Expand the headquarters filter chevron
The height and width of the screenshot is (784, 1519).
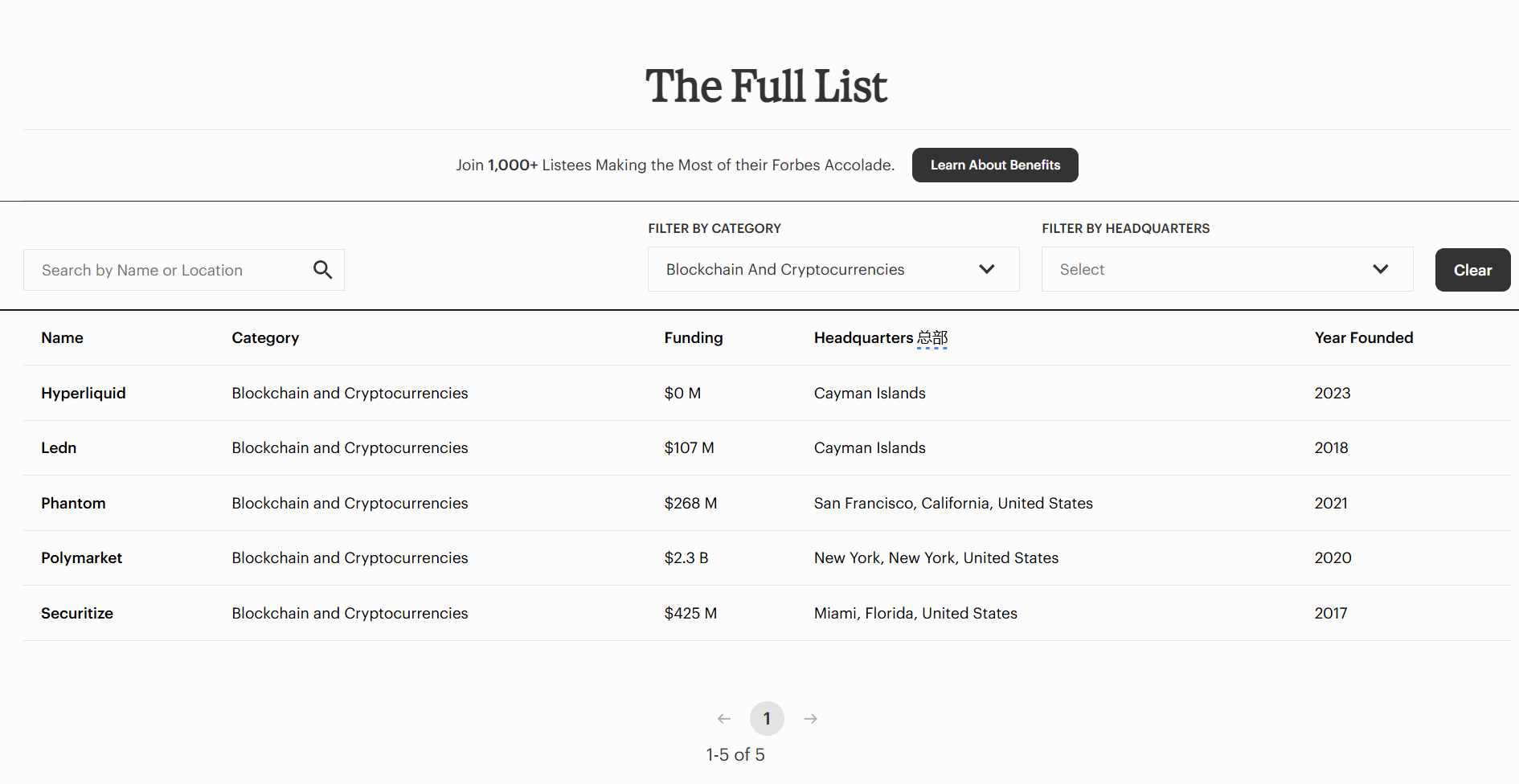1381,269
